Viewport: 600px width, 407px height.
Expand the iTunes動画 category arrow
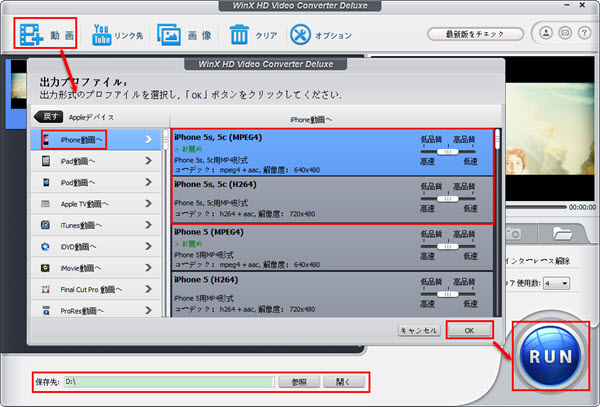[x=148, y=225]
